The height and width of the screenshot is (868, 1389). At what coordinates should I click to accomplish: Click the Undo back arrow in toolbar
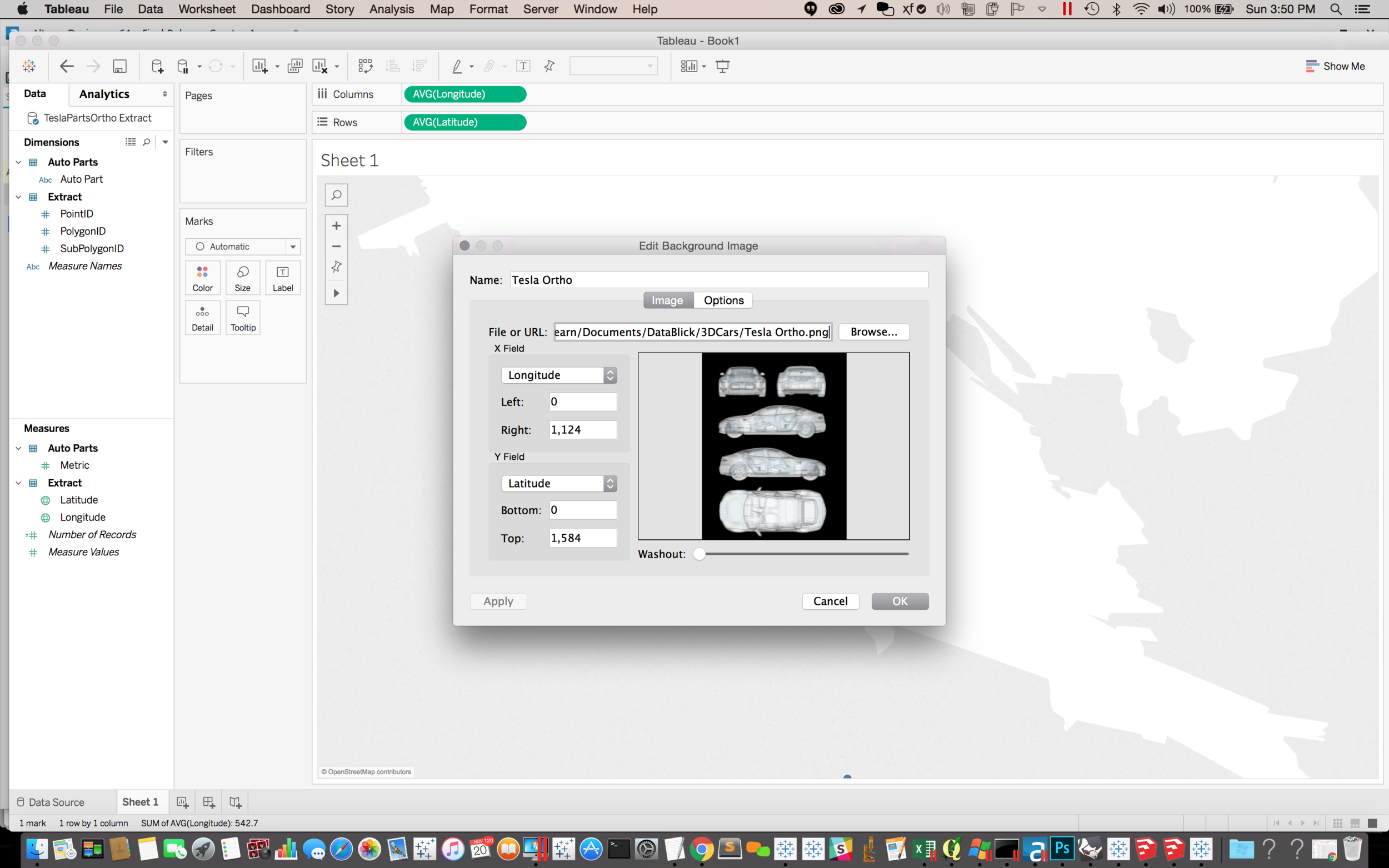click(67, 66)
